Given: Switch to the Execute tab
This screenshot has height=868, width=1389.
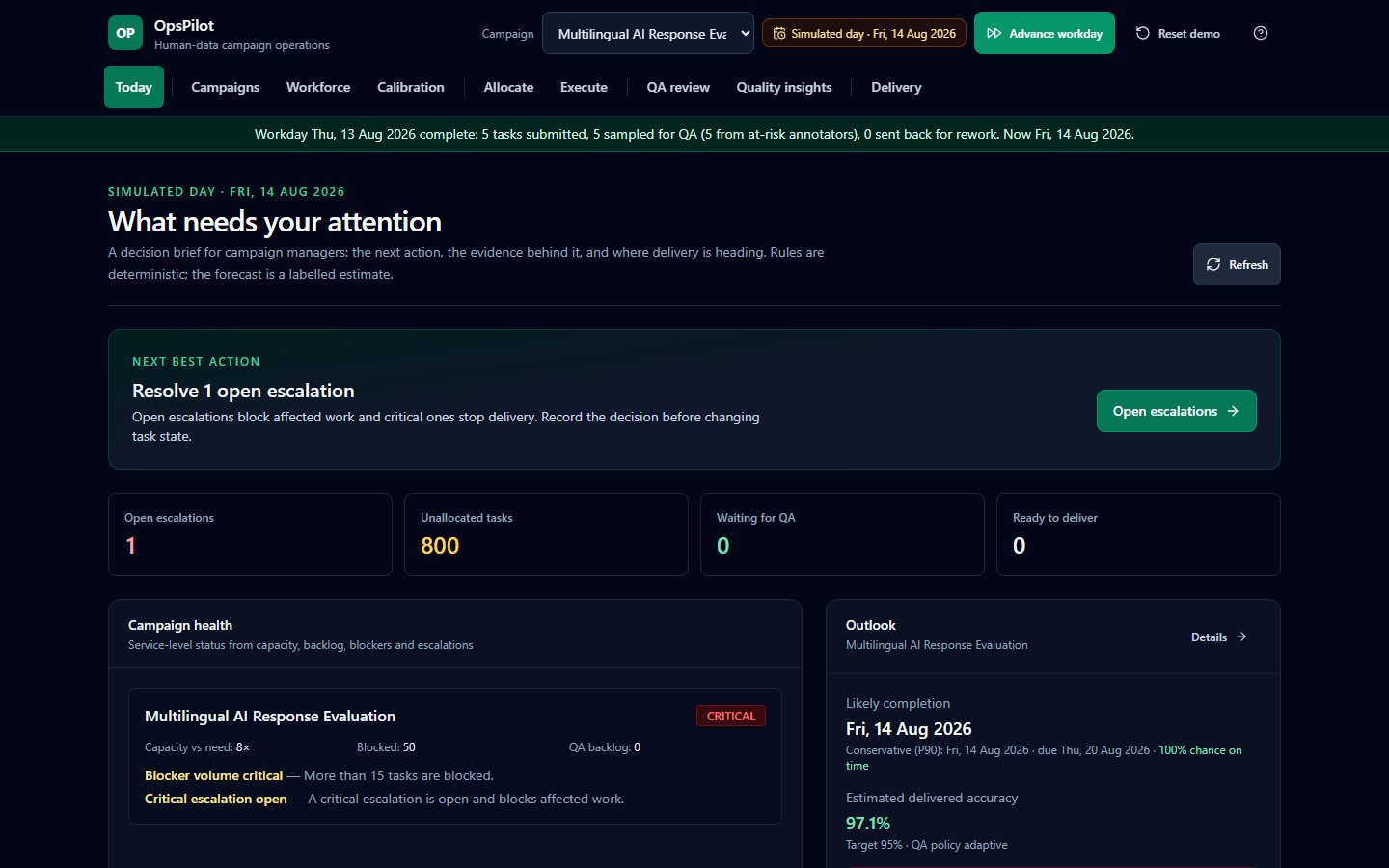Looking at the screenshot, I should [x=584, y=87].
